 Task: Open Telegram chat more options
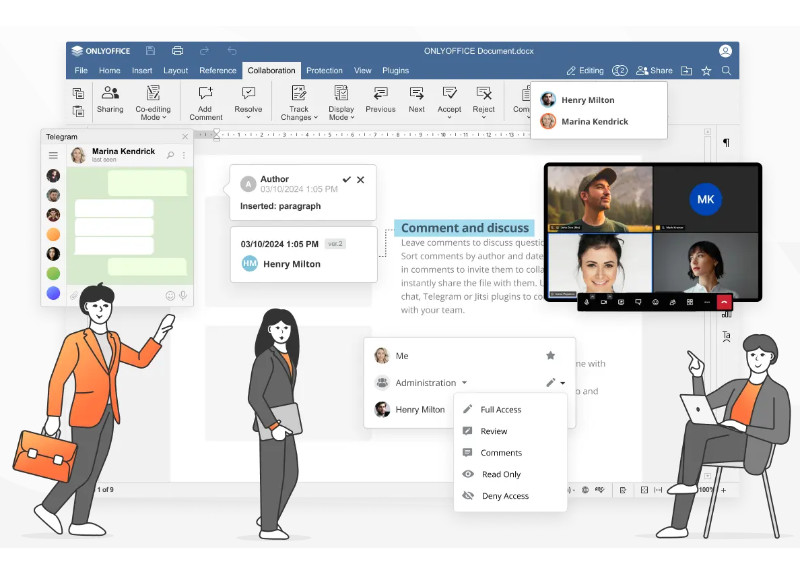coord(184,155)
